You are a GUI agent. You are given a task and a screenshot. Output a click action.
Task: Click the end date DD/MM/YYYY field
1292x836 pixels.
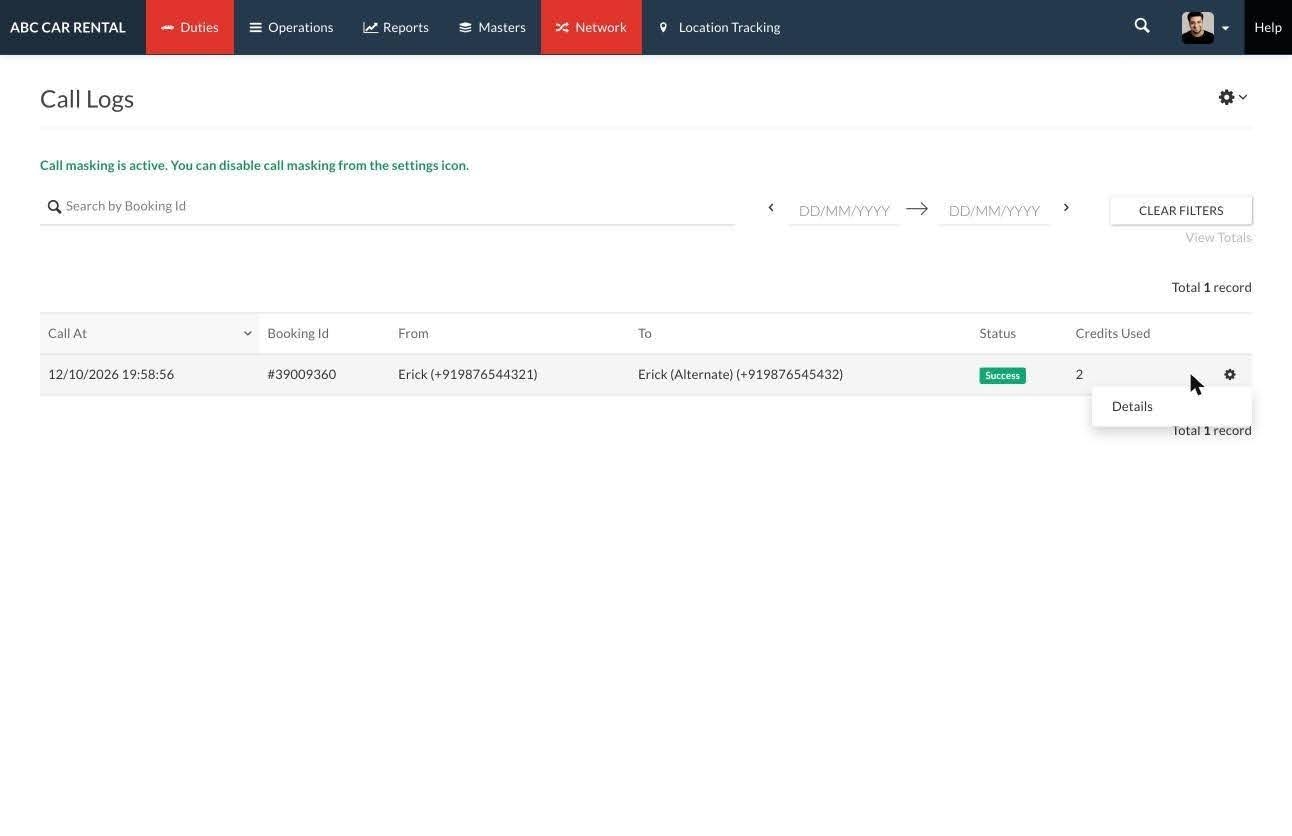994,210
